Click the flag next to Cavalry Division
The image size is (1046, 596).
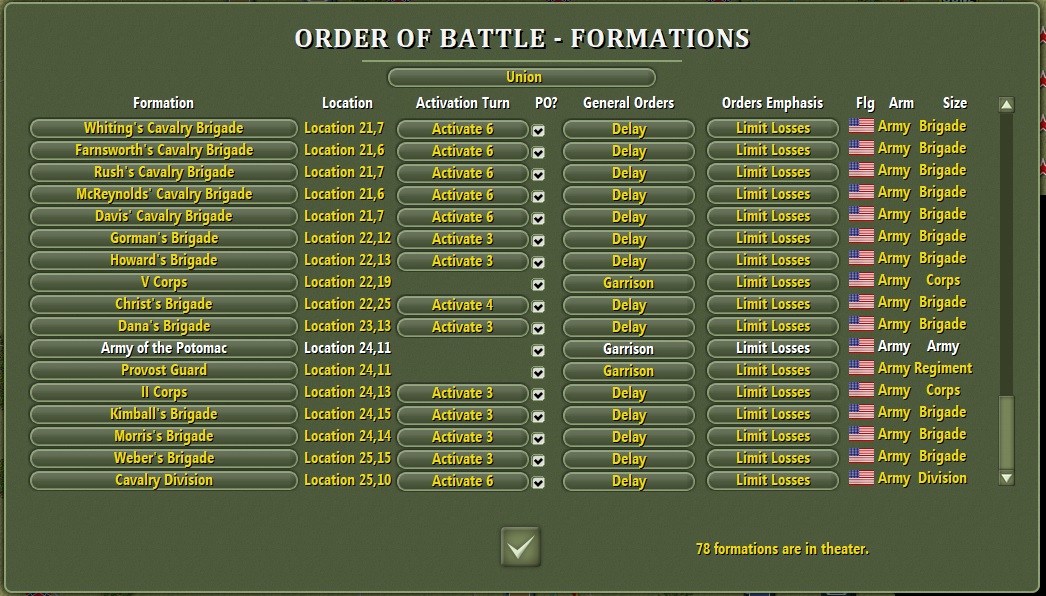tap(859, 480)
